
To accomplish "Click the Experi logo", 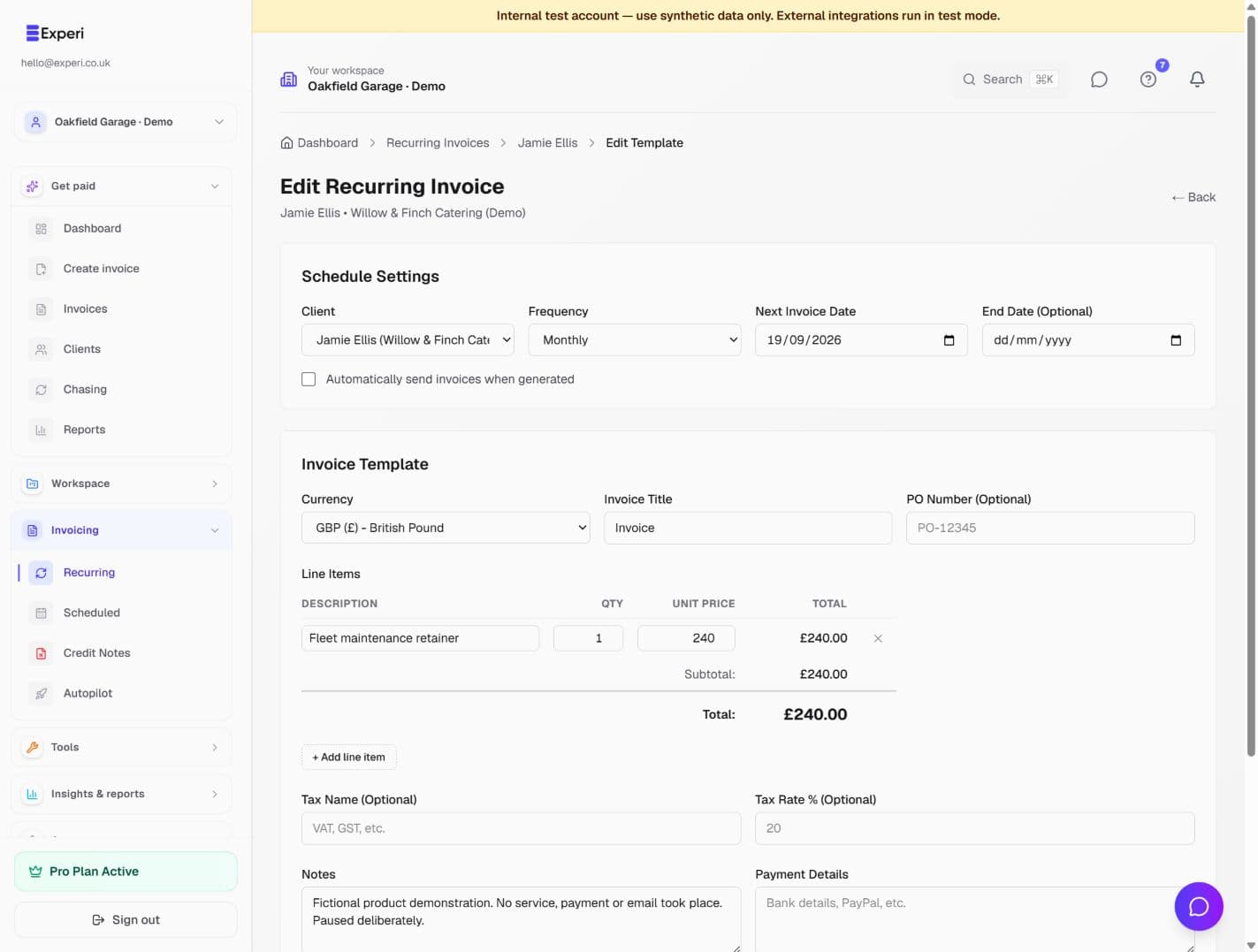I will click(55, 34).
